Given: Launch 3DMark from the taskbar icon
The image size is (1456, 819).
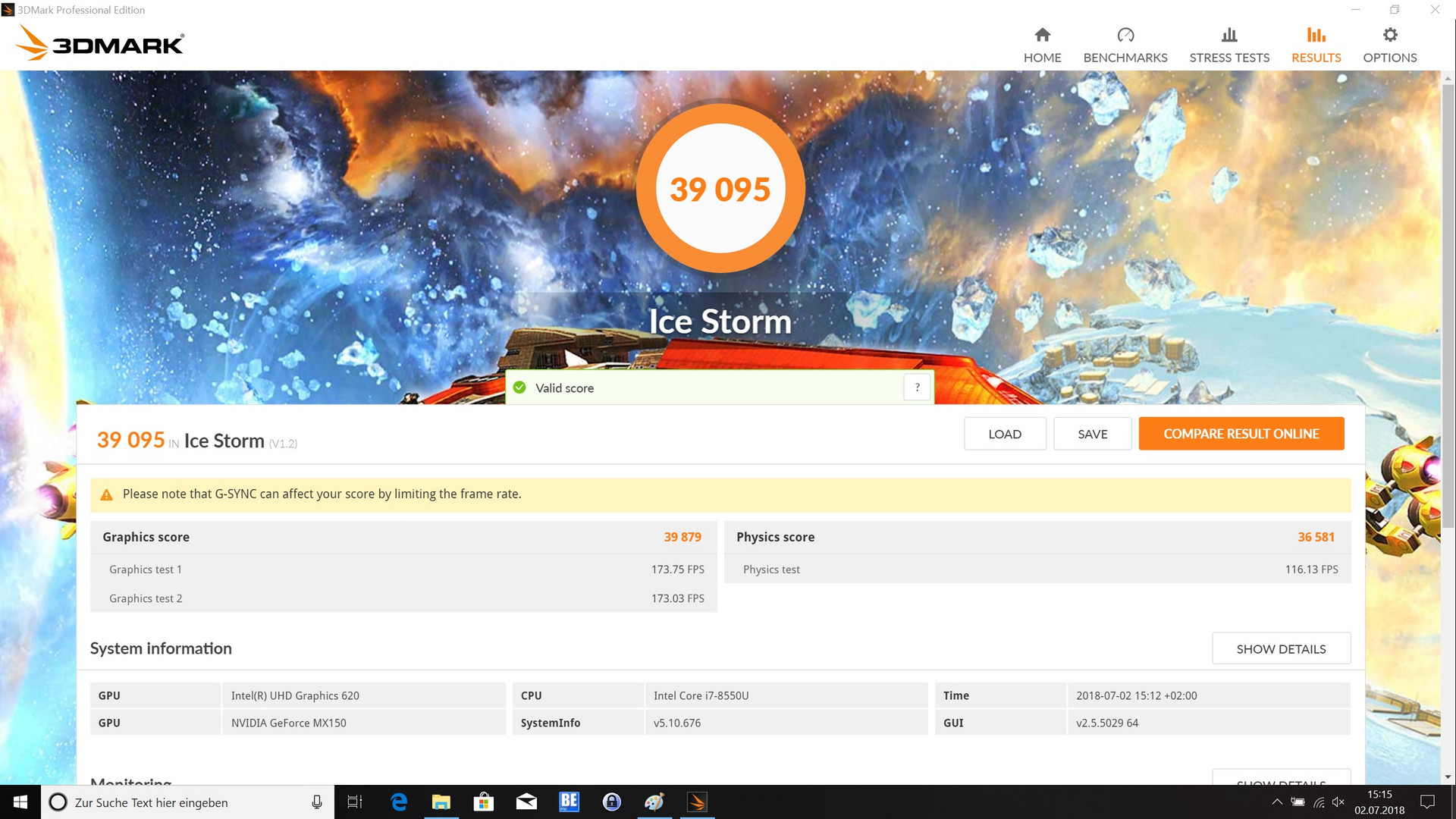Looking at the screenshot, I should pos(697,802).
